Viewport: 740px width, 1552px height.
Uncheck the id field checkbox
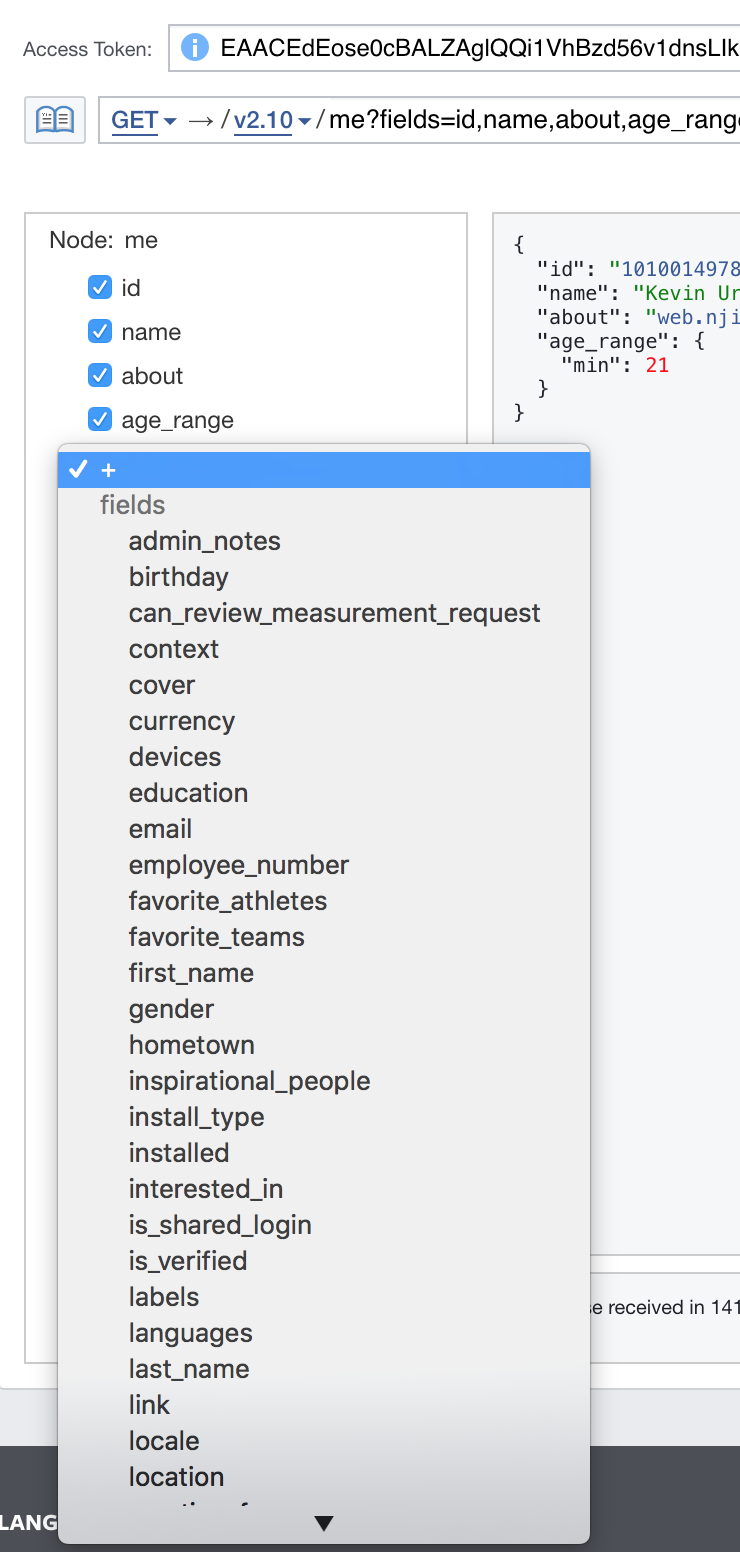tap(100, 288)
